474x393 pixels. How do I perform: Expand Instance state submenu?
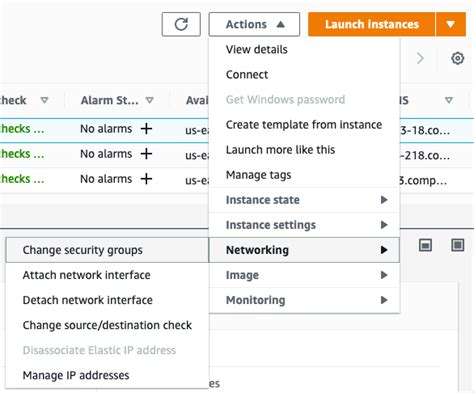point(304,200)
